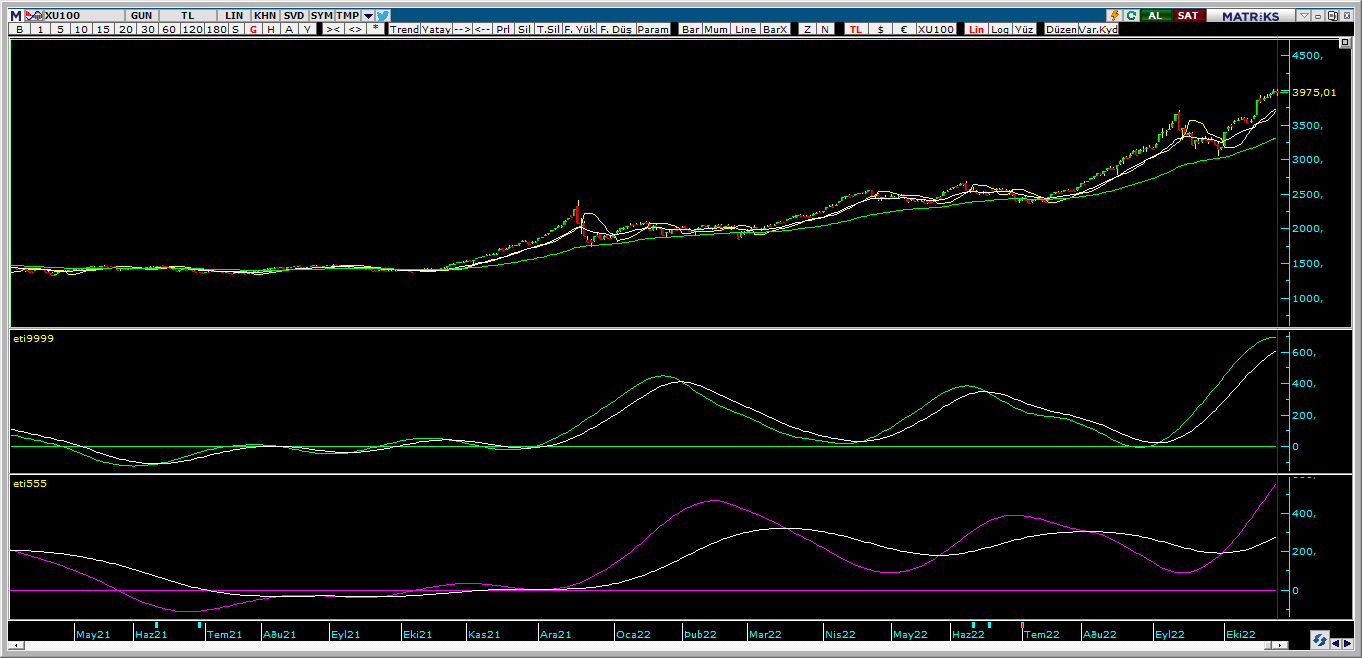Open the XU100 symbol selector field

pyautogui.click(x=86, y=16)
